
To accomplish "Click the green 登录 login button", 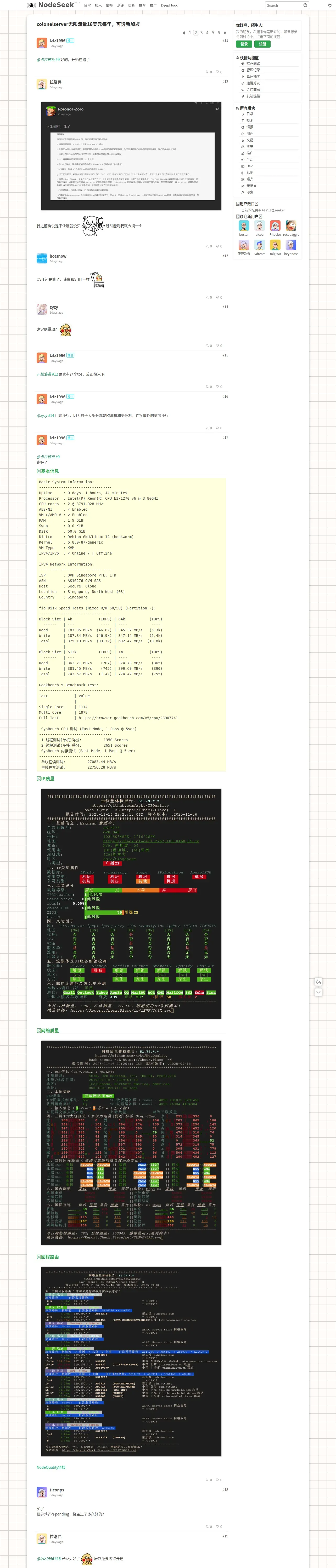I will click(244, 44).
